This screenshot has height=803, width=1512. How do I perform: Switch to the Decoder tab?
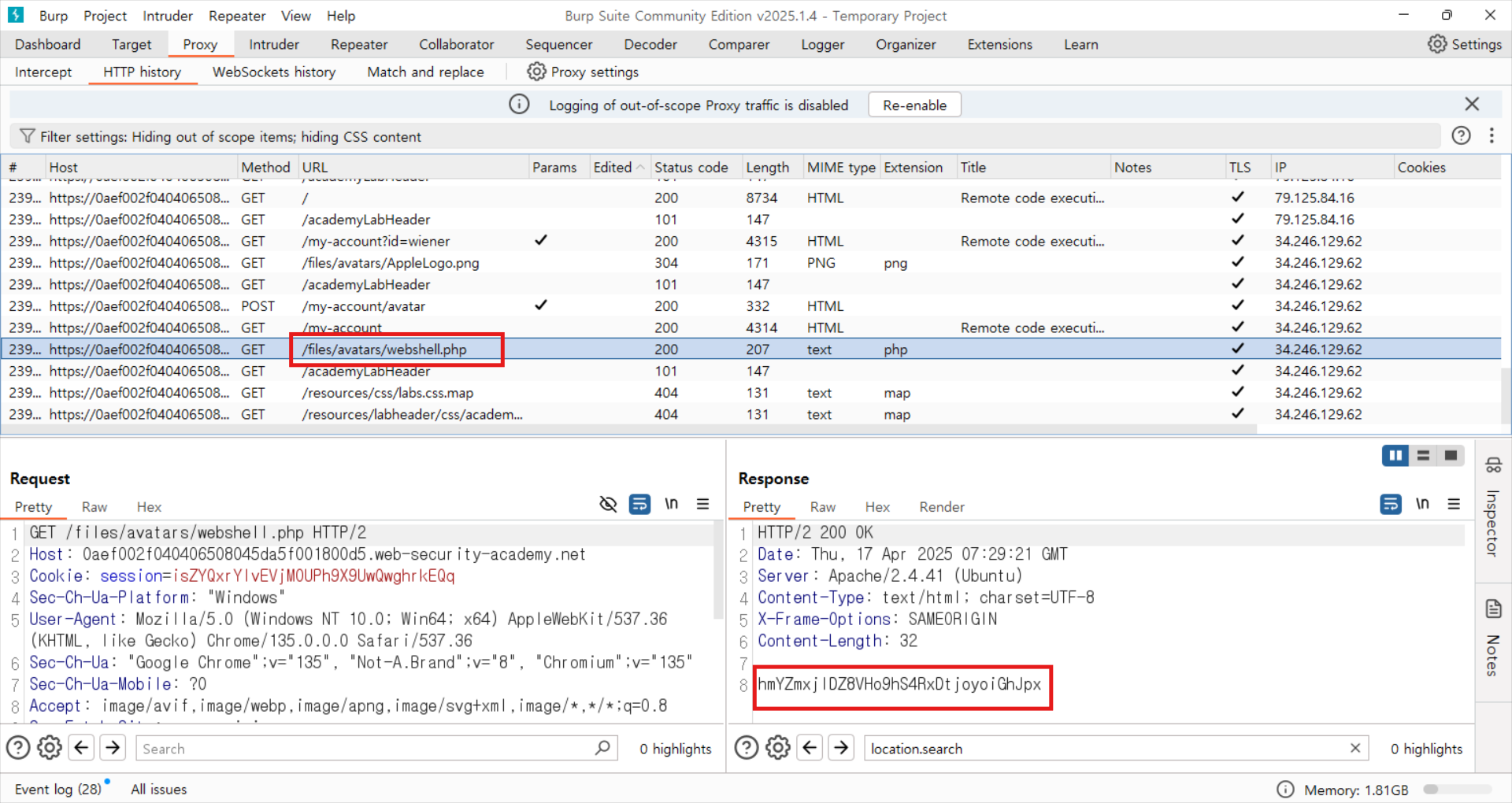click(x=650, y=44)
